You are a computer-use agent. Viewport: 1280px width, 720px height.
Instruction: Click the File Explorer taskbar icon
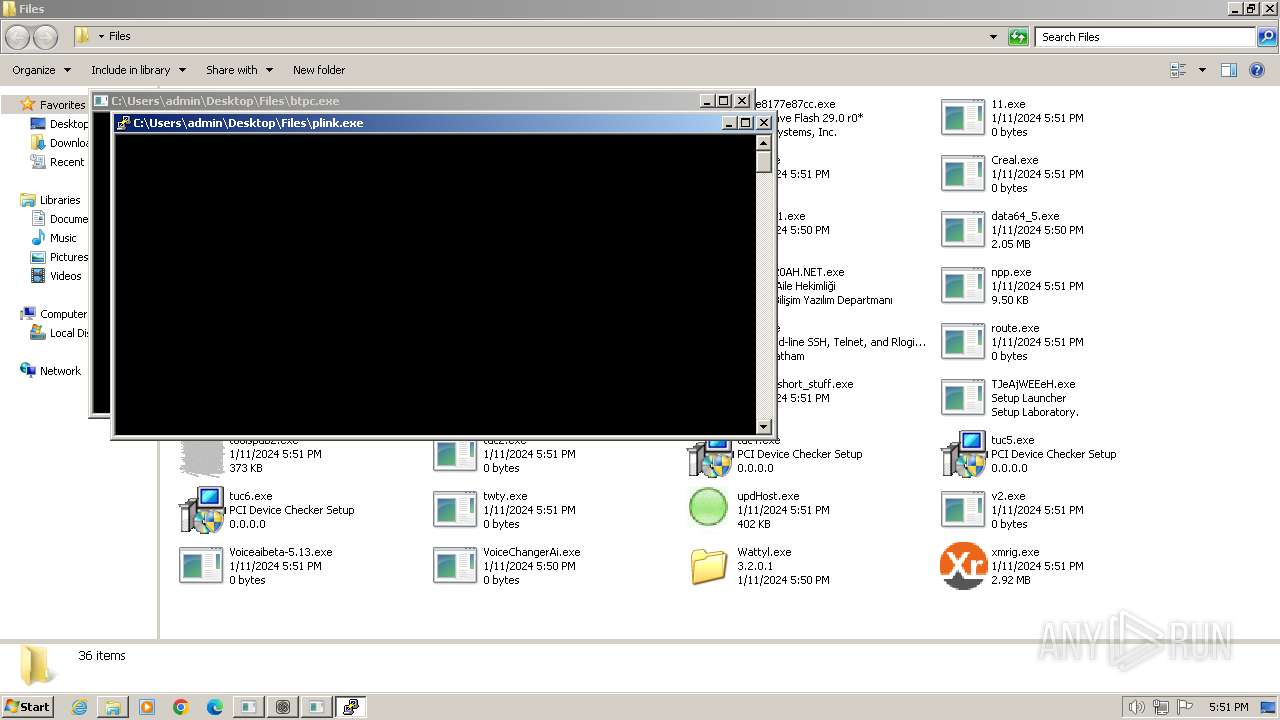coord(113,707)
